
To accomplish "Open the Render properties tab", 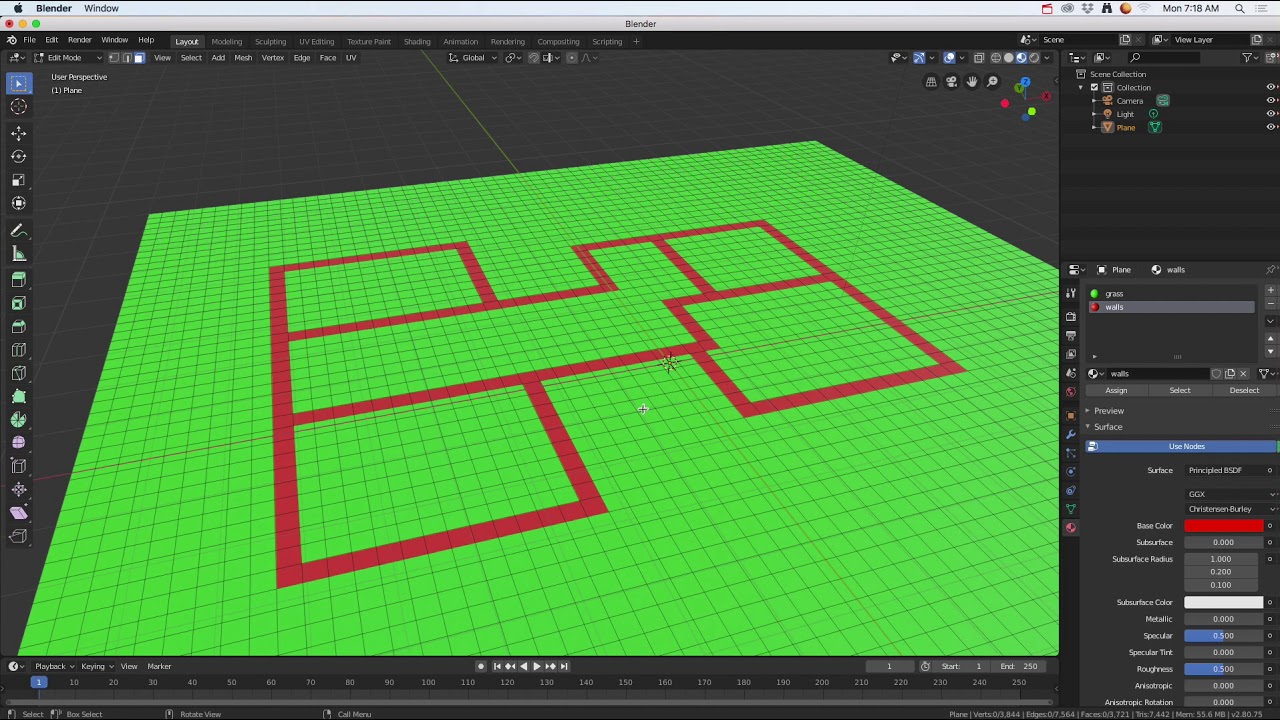I will pyautogui.click(x=1071, y=316).
